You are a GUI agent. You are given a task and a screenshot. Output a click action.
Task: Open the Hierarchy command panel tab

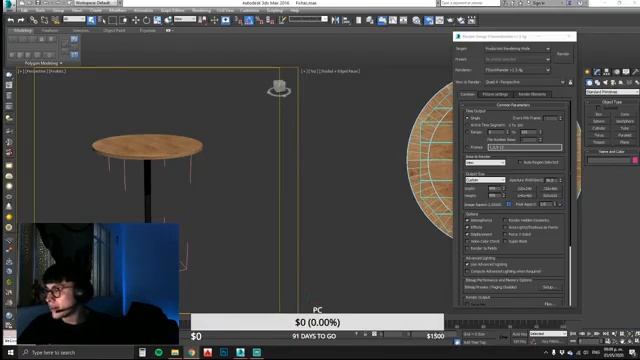tap(607, 72)
